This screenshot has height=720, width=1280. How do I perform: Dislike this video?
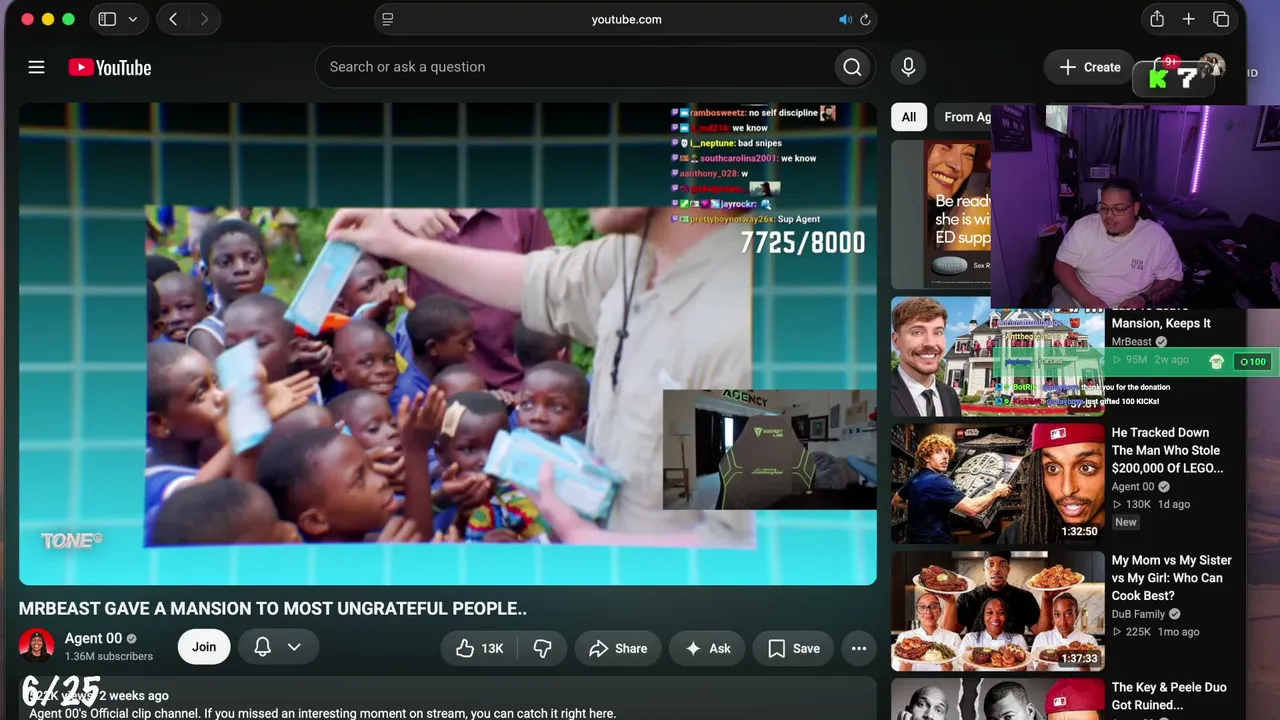point(542,648)
